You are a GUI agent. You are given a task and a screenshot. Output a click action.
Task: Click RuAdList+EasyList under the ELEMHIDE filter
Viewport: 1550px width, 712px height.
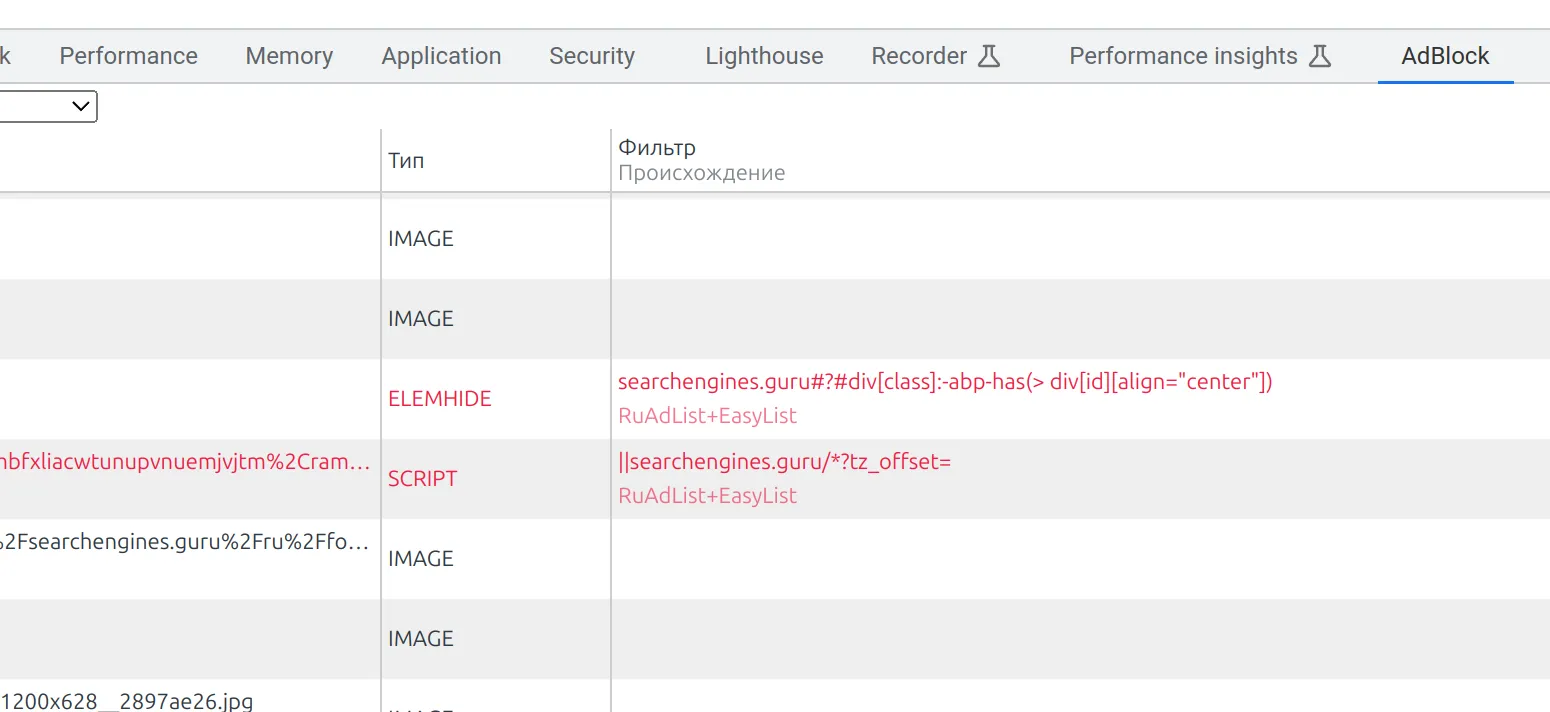click(x=707, y=416)
